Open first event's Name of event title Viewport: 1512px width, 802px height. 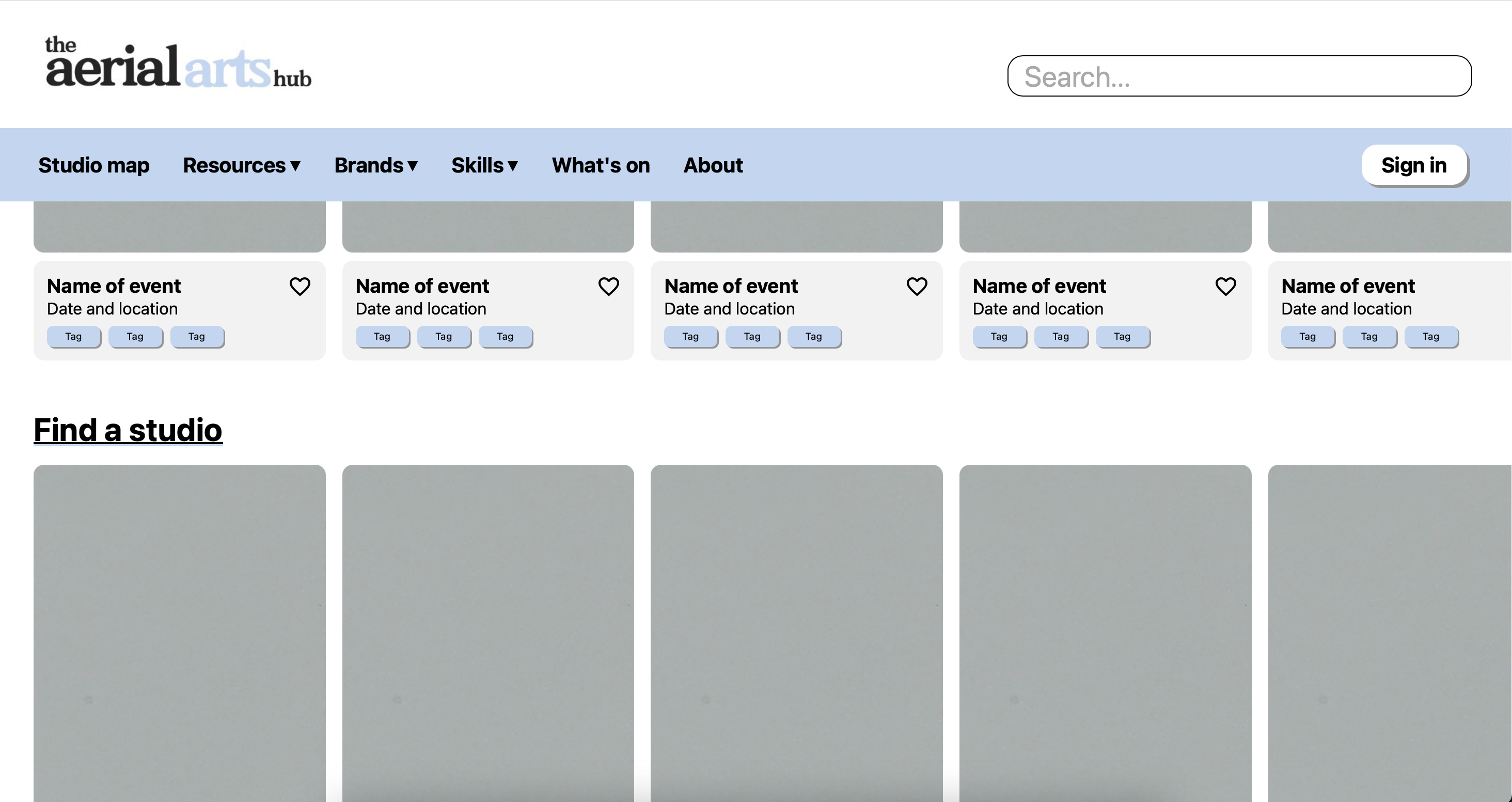point(114,286)
